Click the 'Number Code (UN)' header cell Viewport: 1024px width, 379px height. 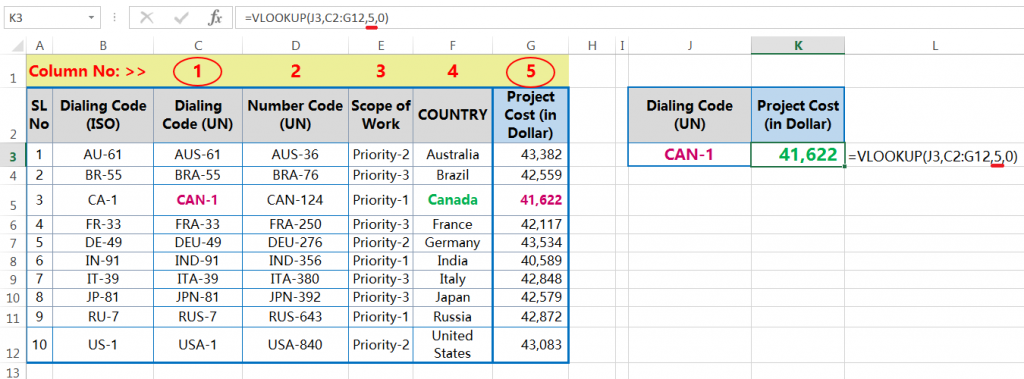[295, 115]
